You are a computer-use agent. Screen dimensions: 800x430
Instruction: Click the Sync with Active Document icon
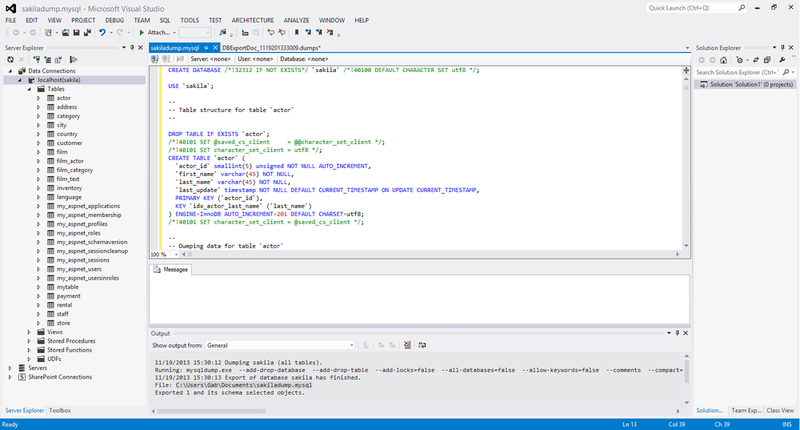[756, 60]
